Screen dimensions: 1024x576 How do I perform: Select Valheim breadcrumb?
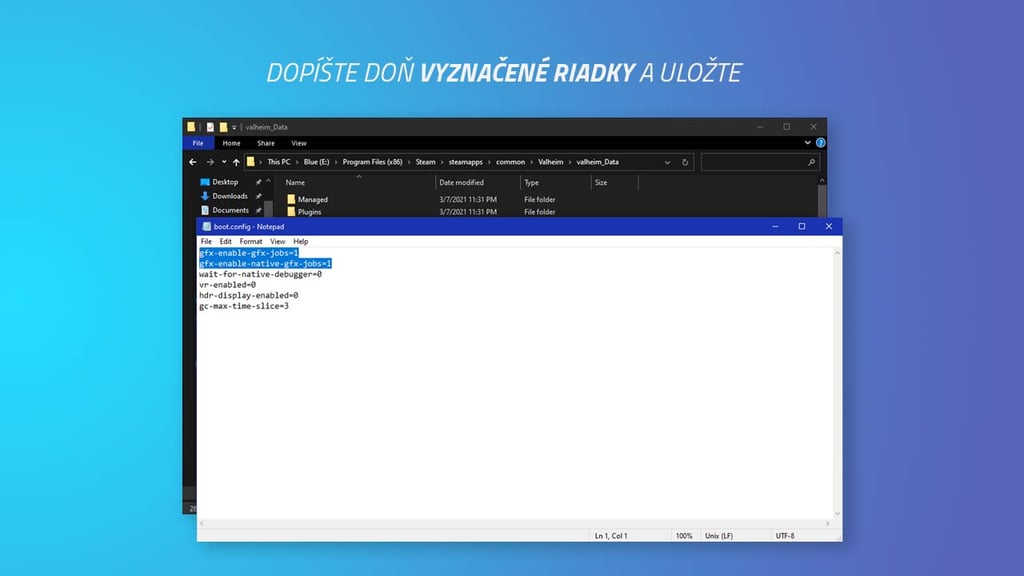coord(551,162)
